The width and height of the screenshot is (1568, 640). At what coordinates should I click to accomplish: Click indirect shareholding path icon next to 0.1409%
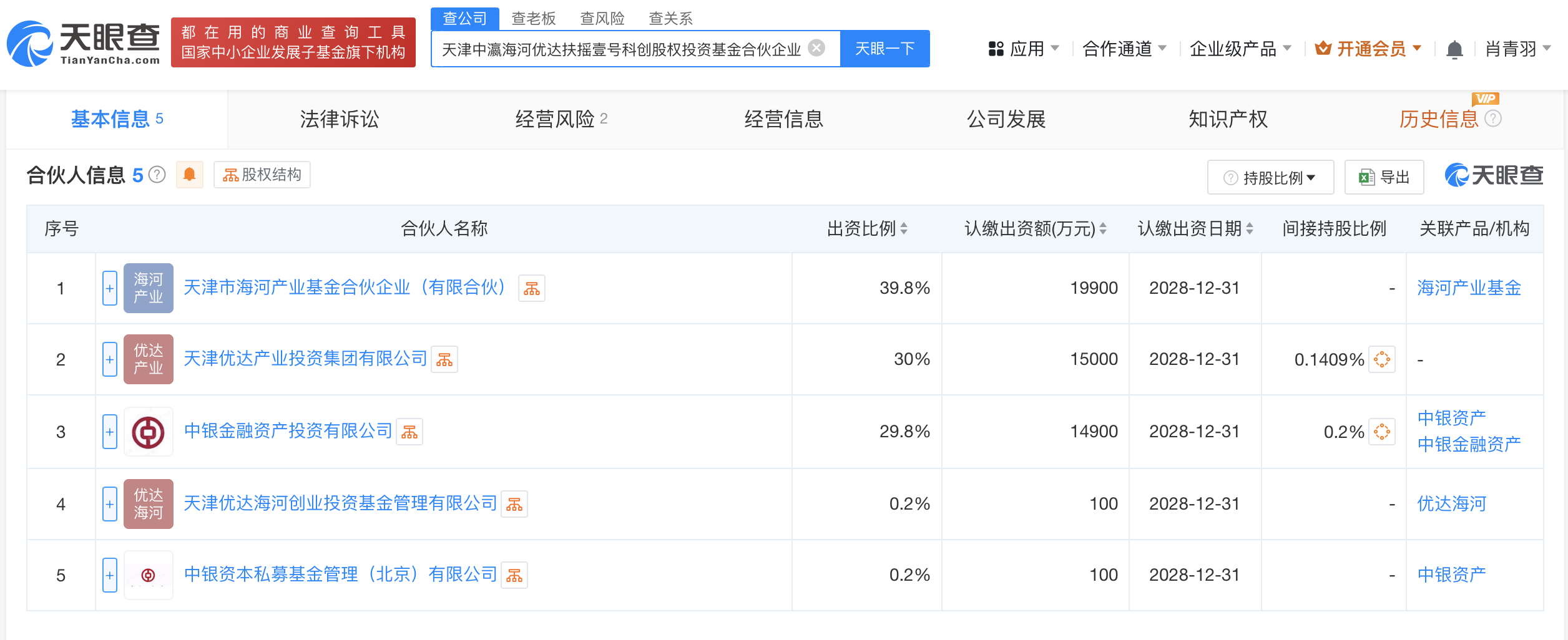1382,359
